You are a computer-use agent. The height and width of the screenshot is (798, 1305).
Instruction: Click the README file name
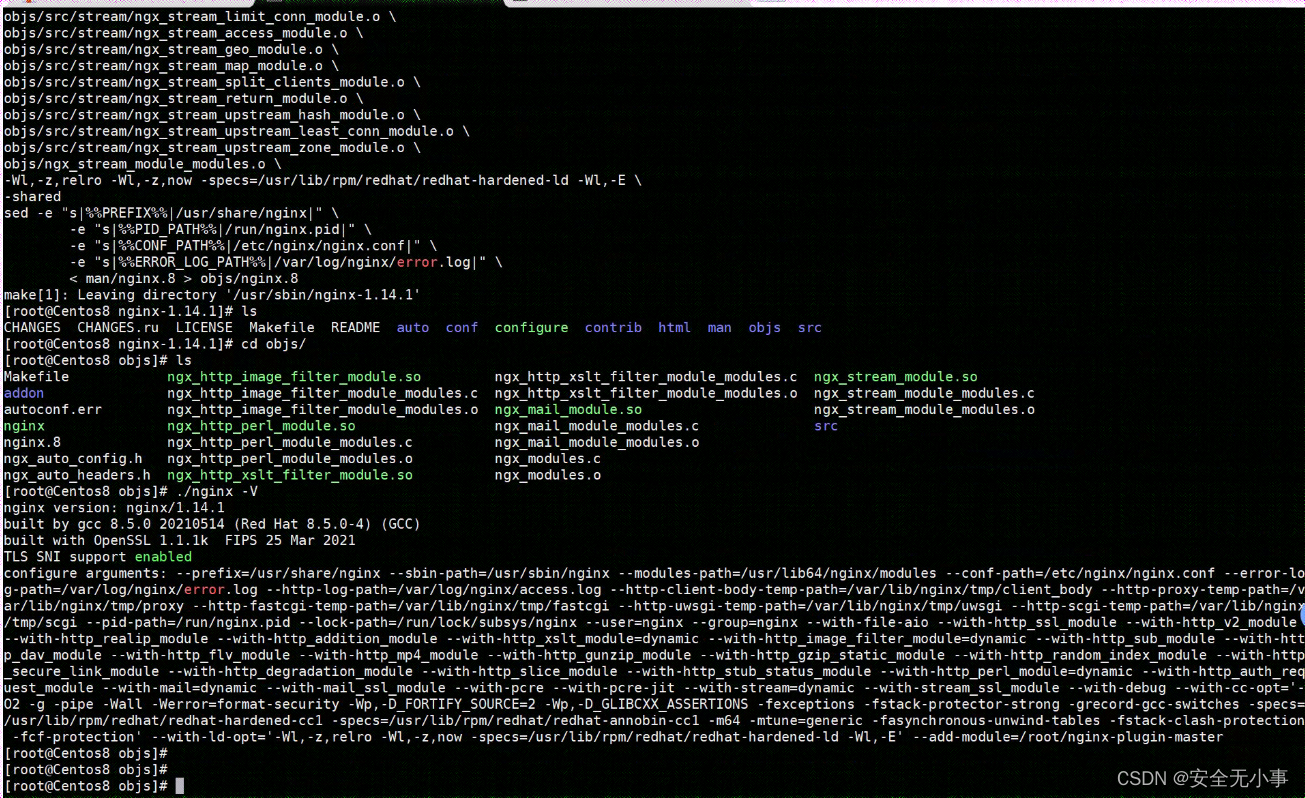pyautogui.click(x=356, y=327)
